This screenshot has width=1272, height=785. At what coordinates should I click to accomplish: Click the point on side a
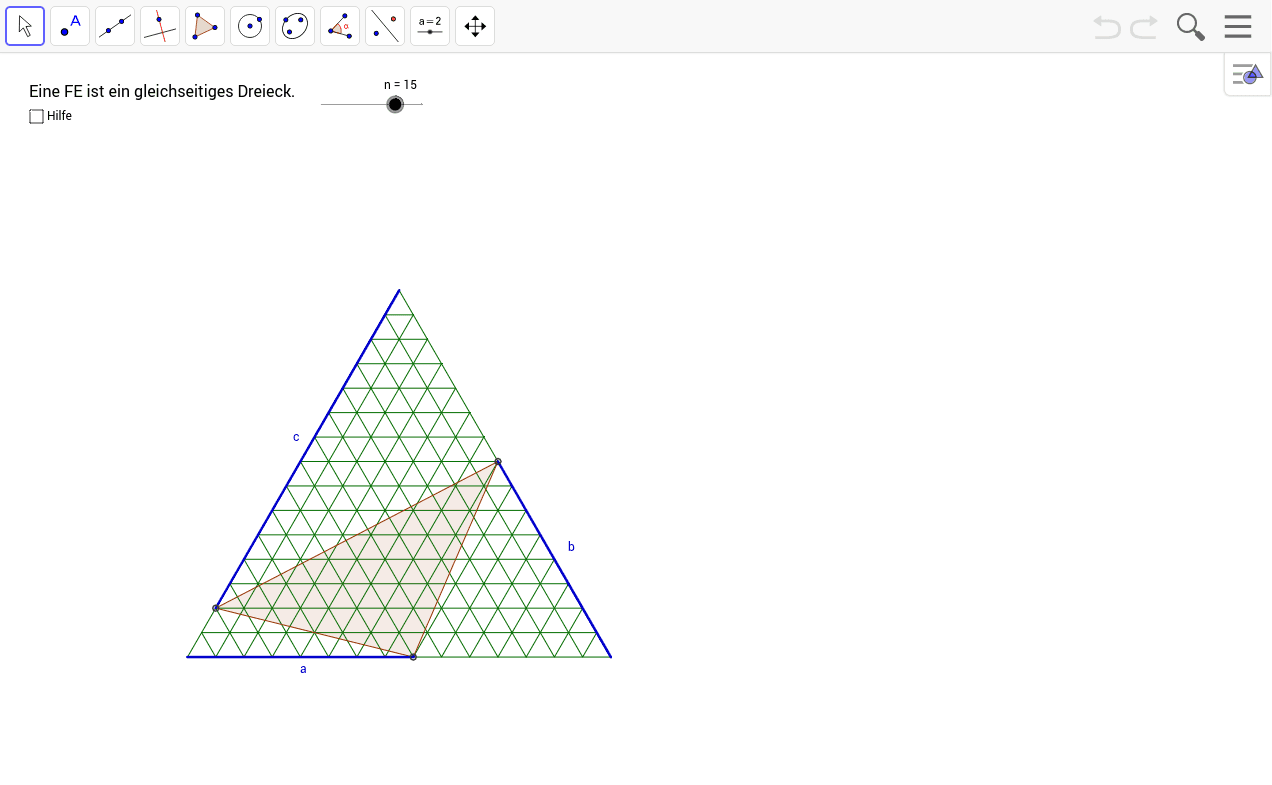(413, 657)
